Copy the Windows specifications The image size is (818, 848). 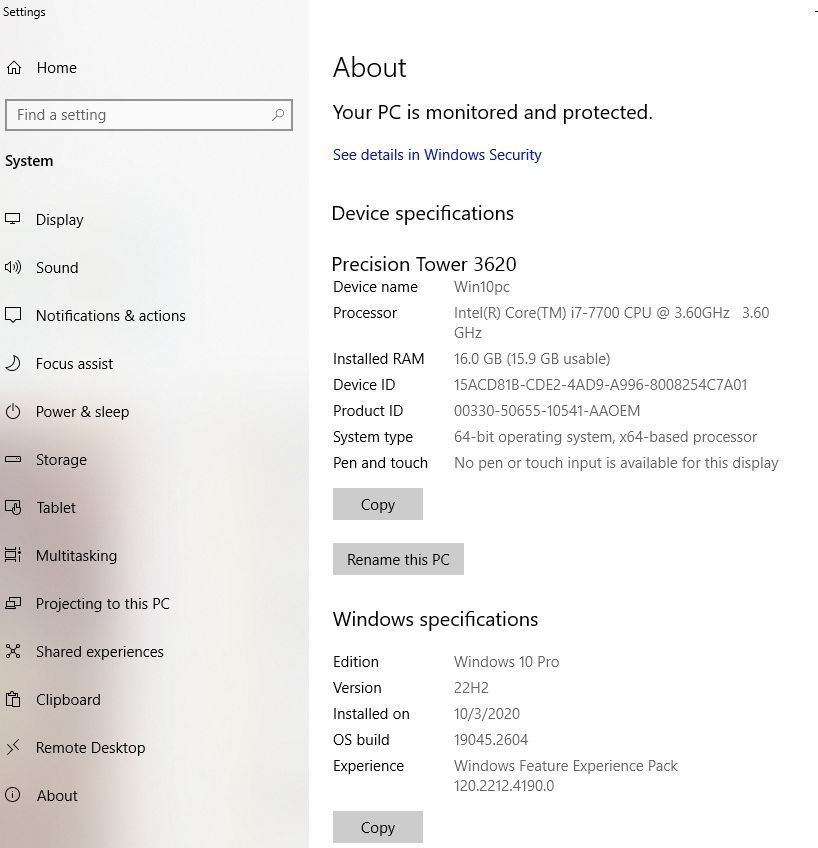(378, 827)
